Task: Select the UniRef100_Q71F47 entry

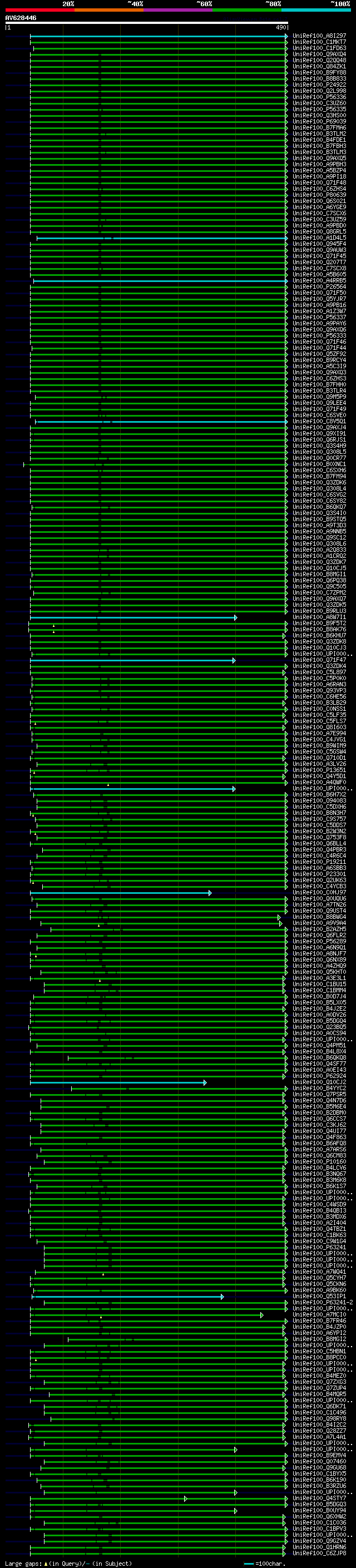Action: point(319,659)
